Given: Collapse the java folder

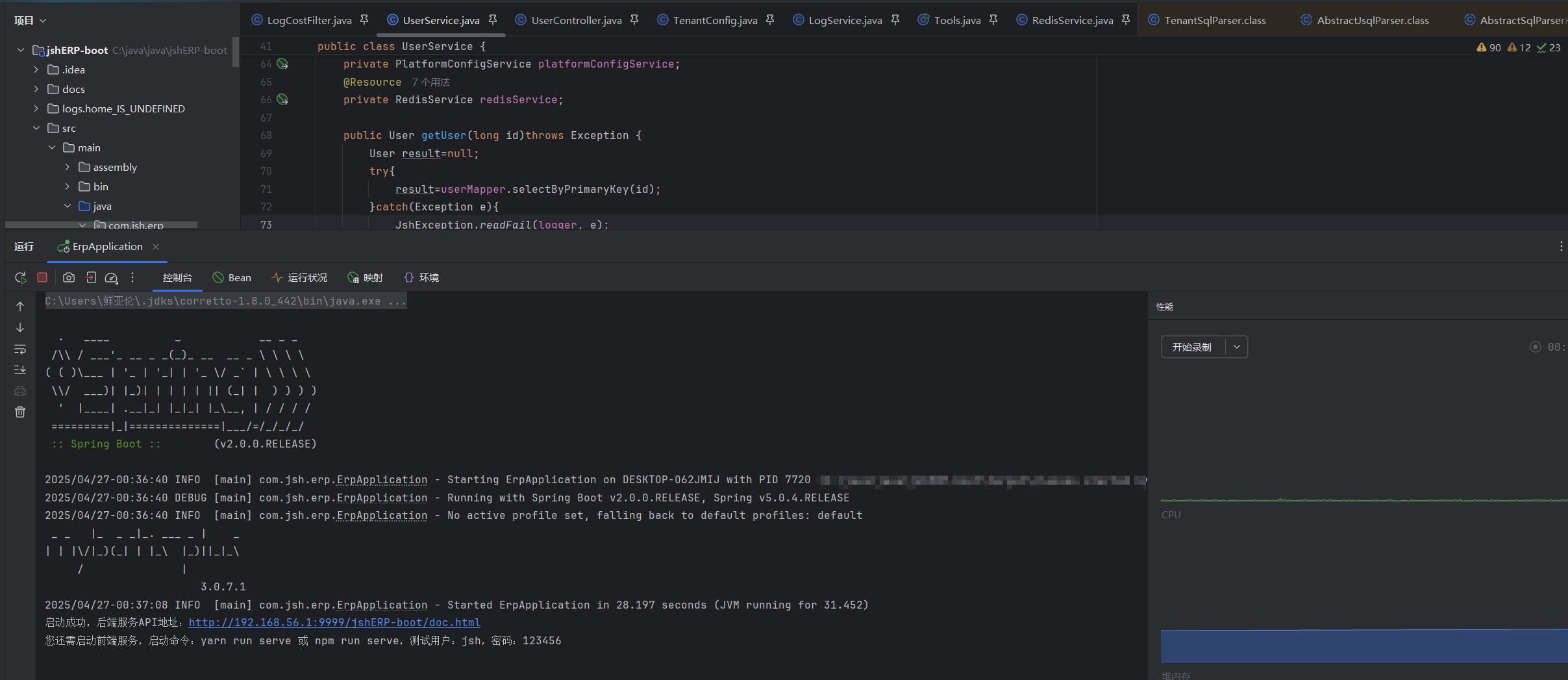Looking at the screenshot, I should pos(68,206).
